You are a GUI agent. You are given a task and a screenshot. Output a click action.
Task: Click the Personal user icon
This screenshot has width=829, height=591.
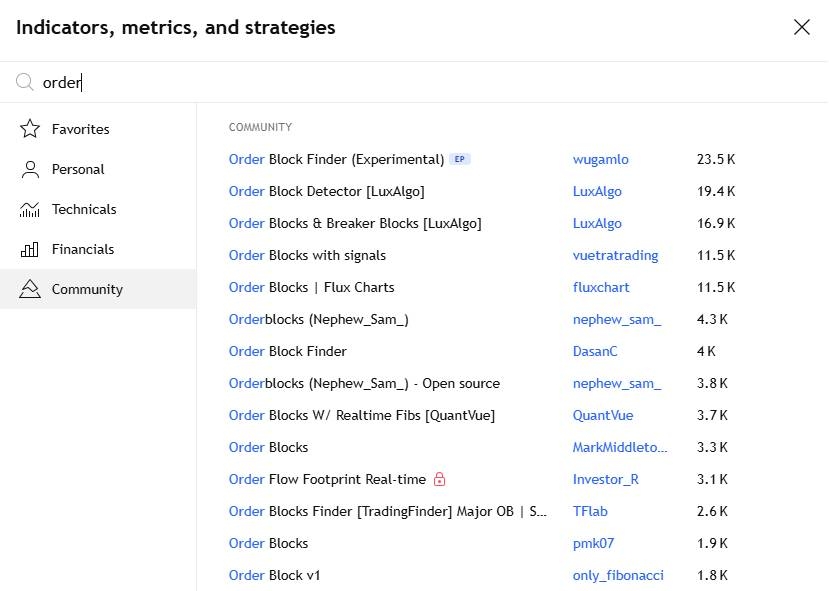[30, 169]
